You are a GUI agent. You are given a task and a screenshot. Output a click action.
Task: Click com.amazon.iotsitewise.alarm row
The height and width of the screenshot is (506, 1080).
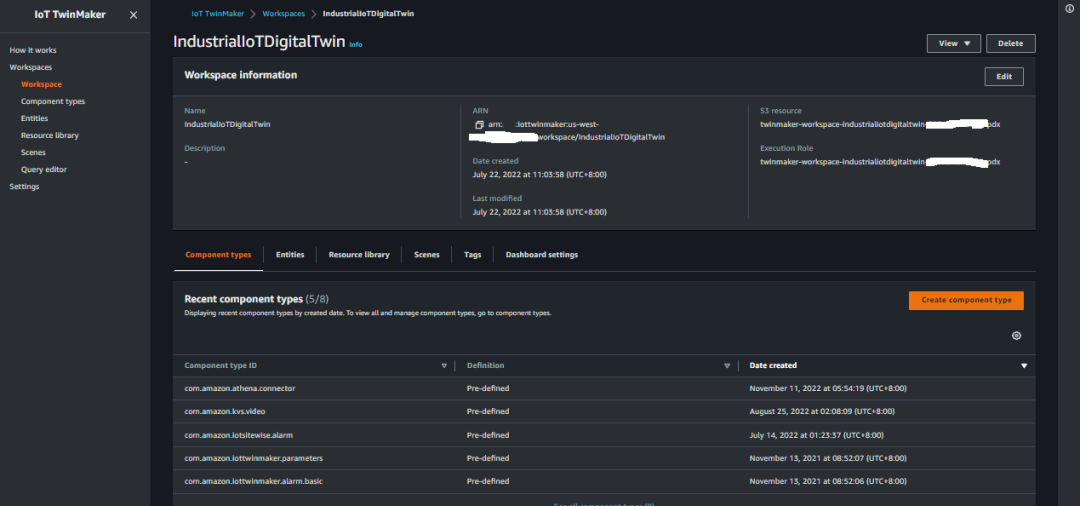click(604, 435)
